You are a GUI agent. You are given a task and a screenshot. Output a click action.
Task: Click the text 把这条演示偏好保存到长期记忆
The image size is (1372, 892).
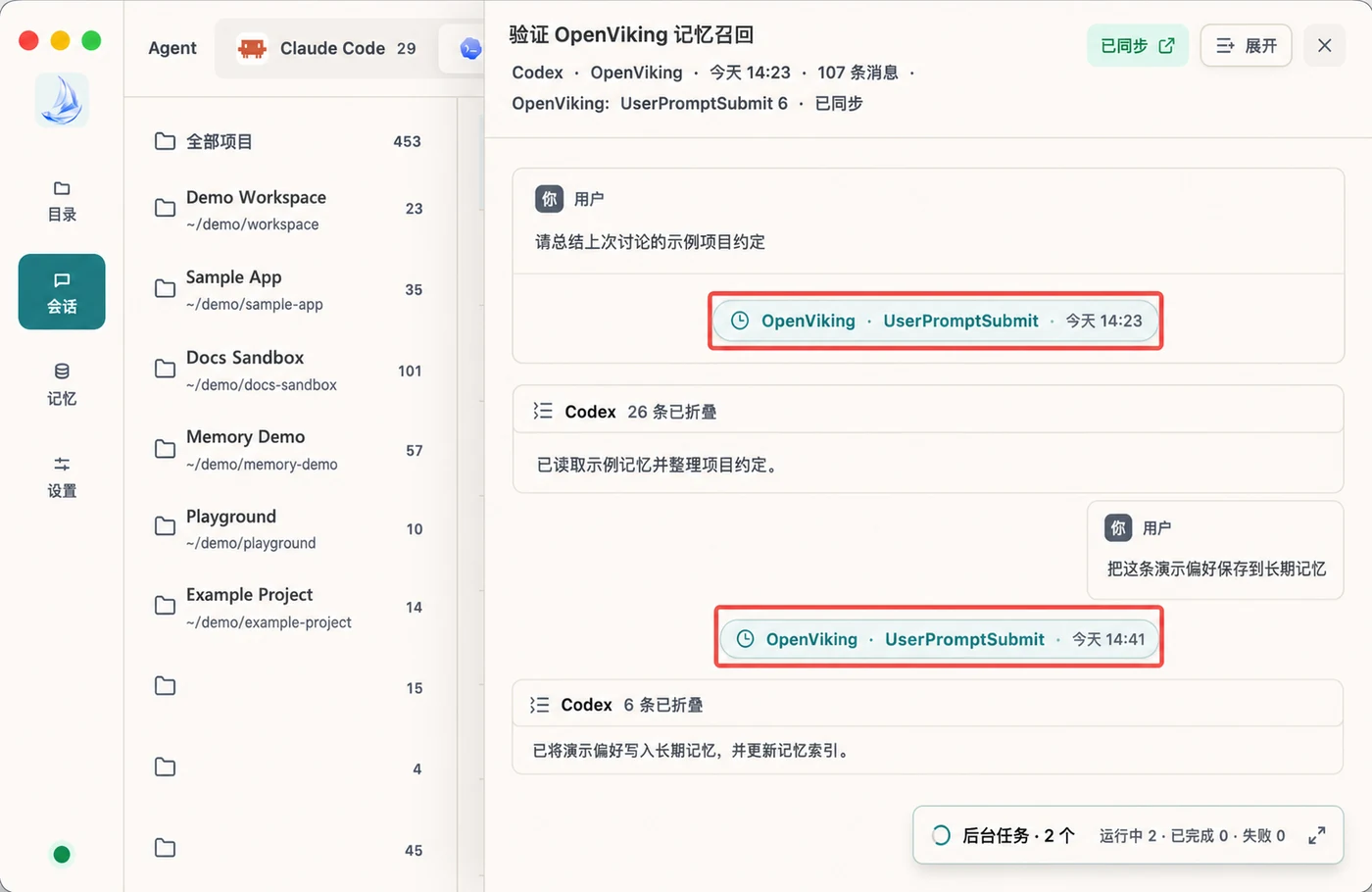(x=1216, y=569)
